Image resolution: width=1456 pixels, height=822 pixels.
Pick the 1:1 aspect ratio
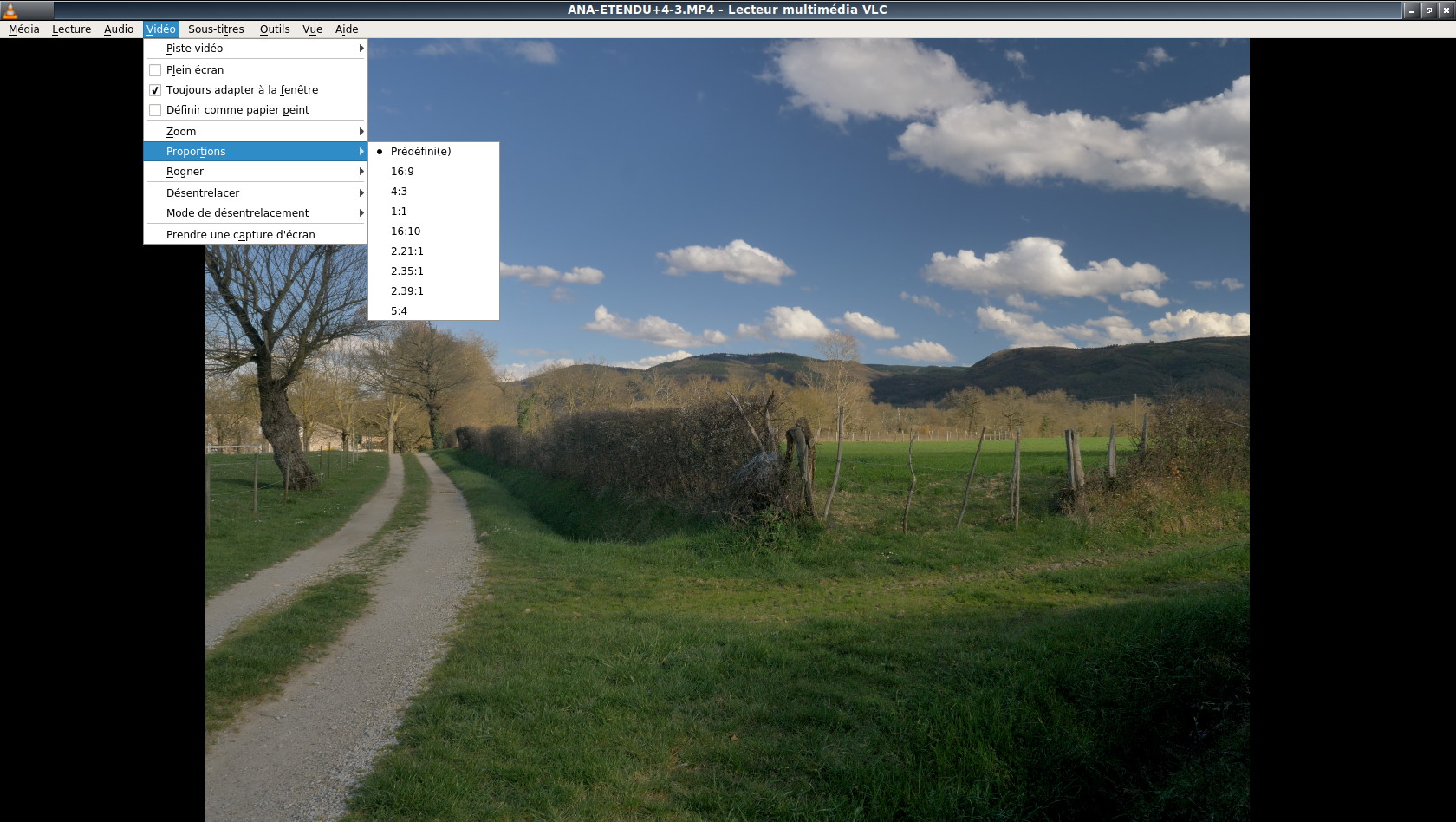(x=399, y=212)
